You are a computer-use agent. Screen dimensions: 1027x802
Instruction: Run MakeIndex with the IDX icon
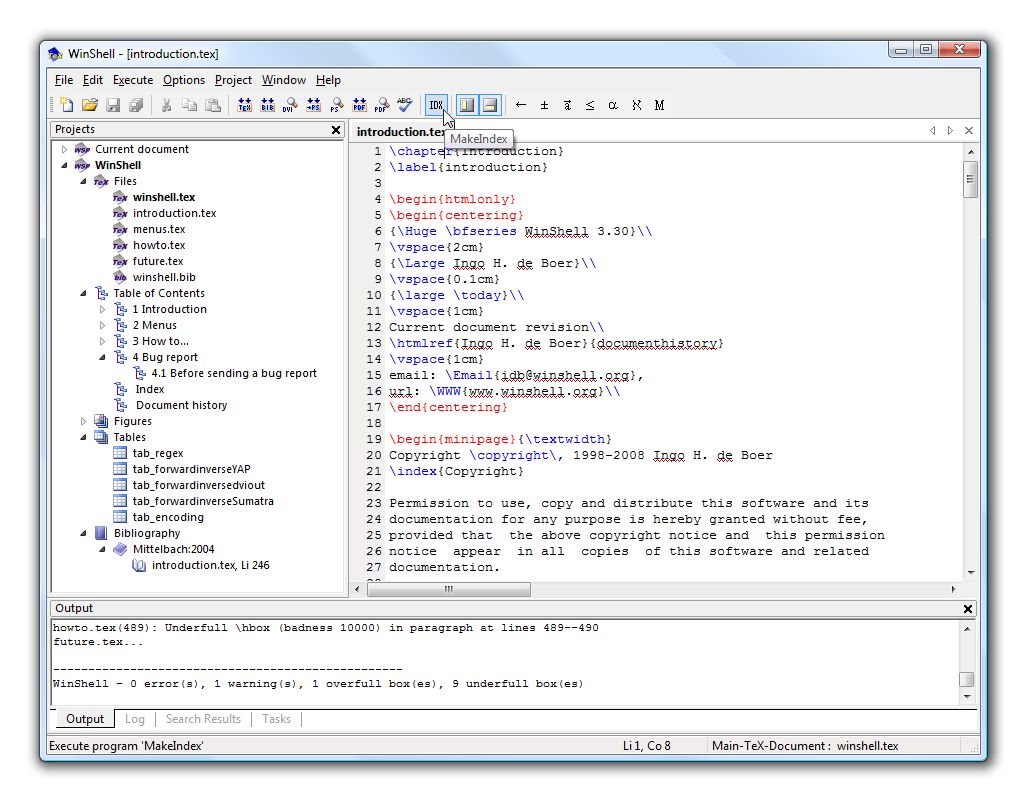pos(436,104)
